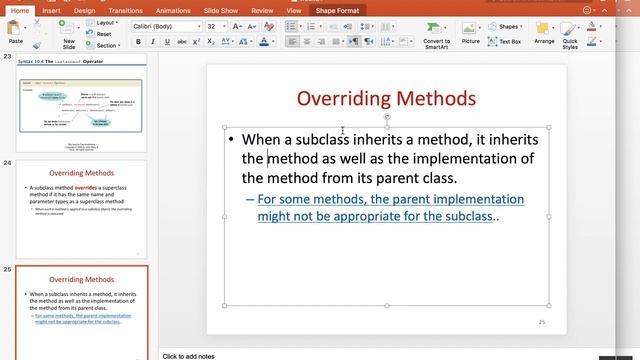Open the character spacing AV menu

coord(227,42)
